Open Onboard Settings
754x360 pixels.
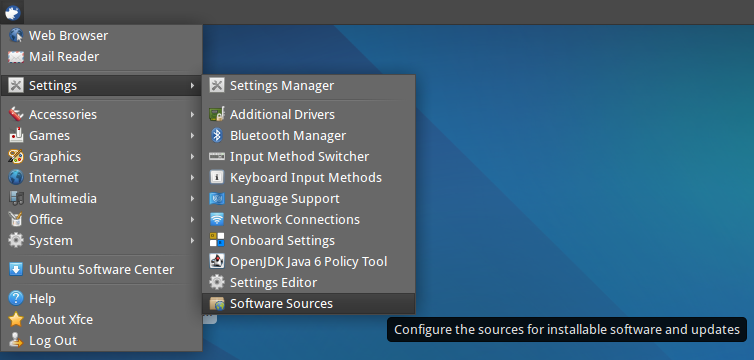(x=308, y=240)
